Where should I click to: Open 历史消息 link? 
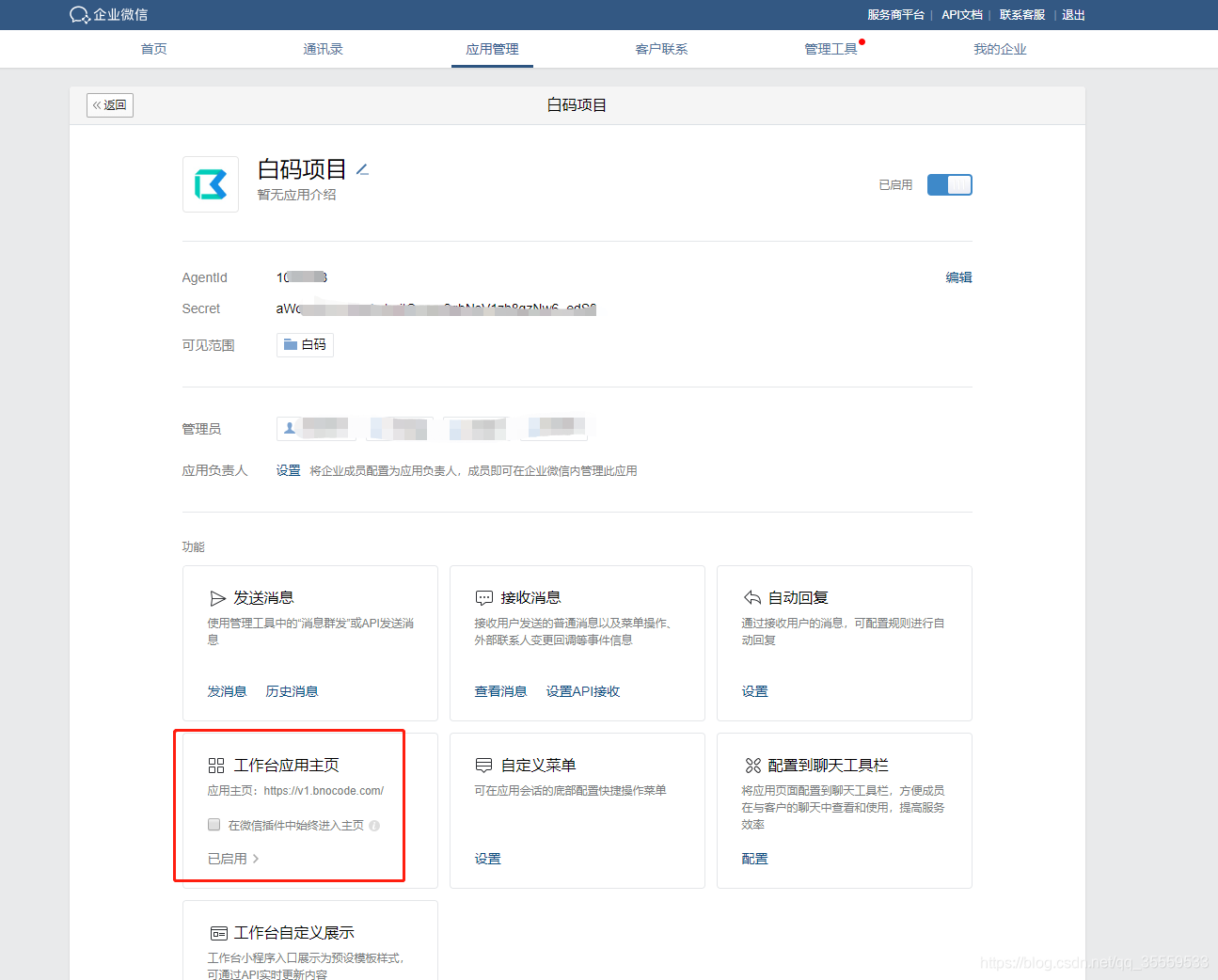(292, 691)
